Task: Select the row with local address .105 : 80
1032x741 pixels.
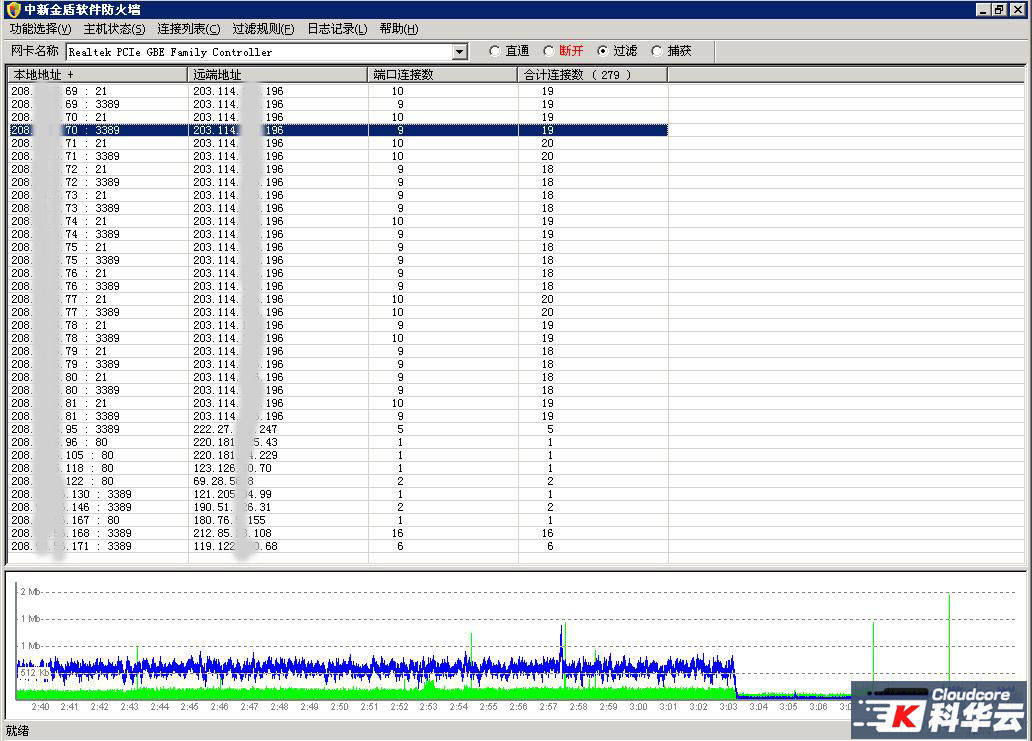Action: pyautogui.click(x=338, y=455)
